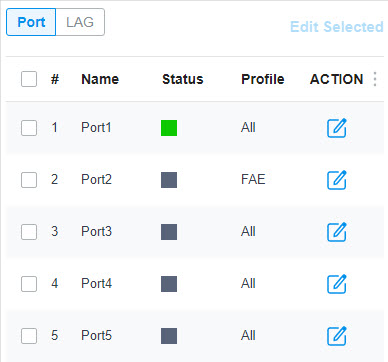Click the green status indicator for Port1
This screenshot has width=388, height=362.
[x=169, y=128]
